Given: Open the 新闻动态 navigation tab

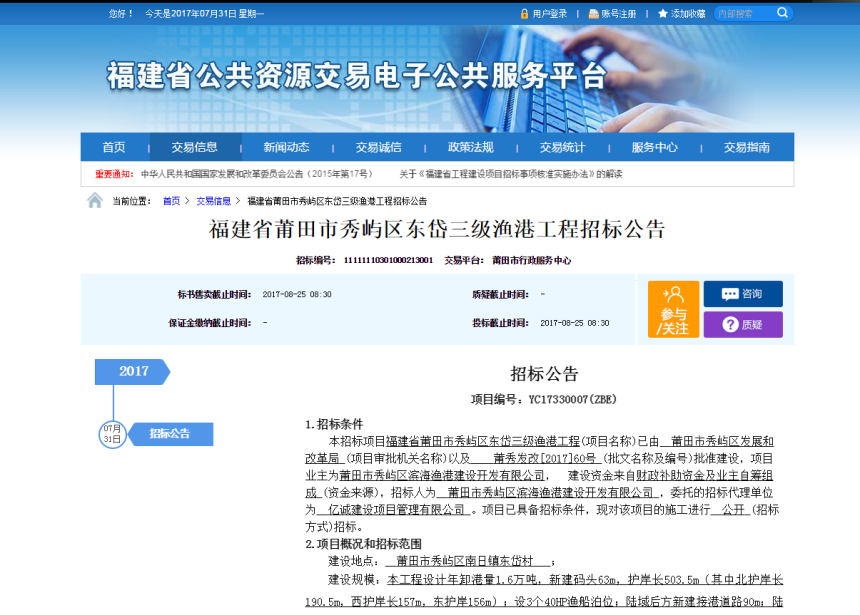Looking at the screenshot, I should tap(286, 147).
